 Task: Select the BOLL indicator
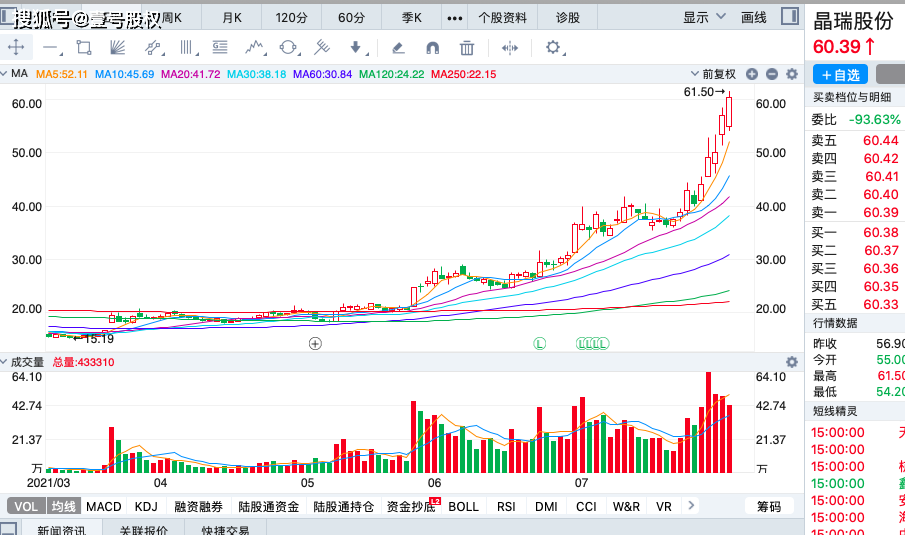point(463,506)
